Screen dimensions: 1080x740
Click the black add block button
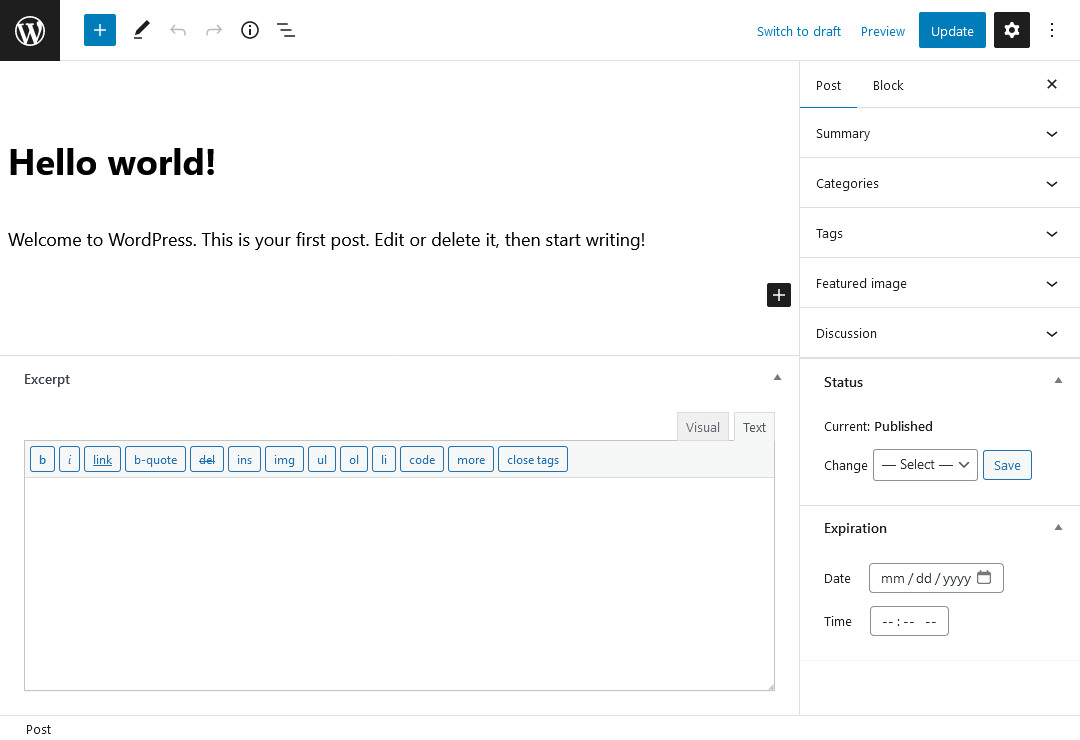click(779, 295)
